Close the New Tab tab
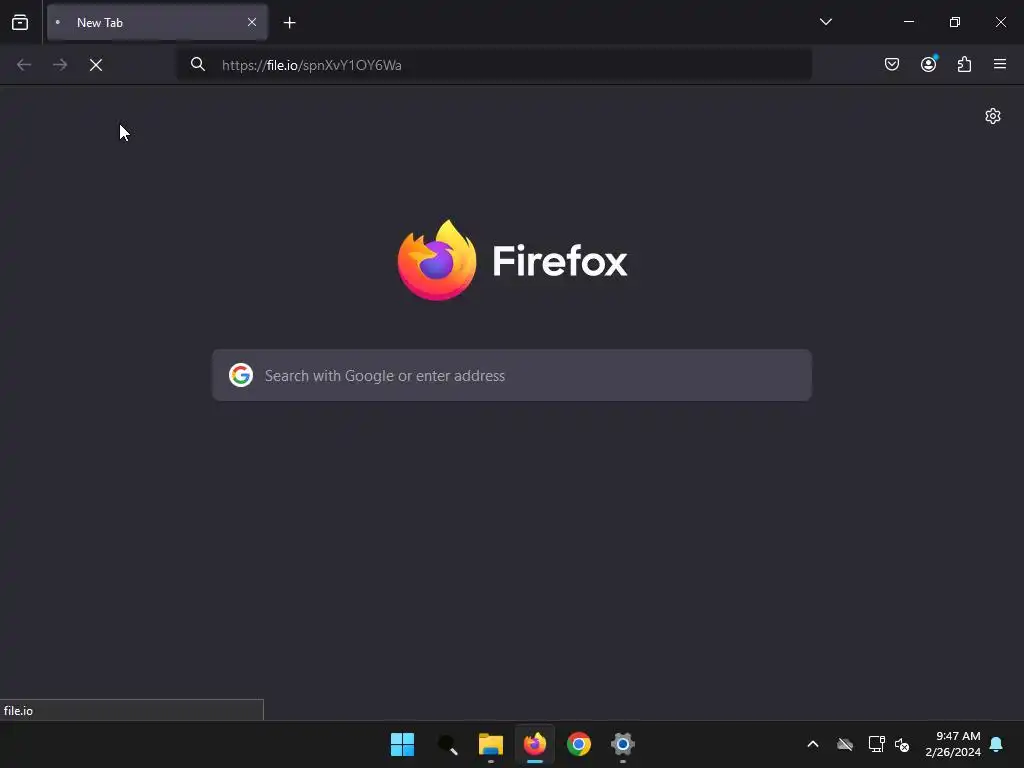Viewport: 1024px width, 768px height. tap(251, 22)
